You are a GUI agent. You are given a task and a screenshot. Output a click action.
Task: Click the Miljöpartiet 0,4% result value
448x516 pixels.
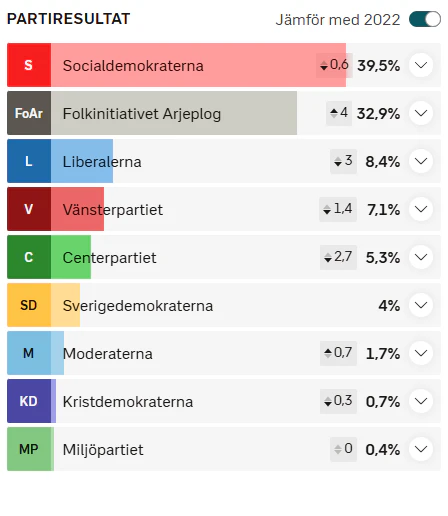click(383, 450)
